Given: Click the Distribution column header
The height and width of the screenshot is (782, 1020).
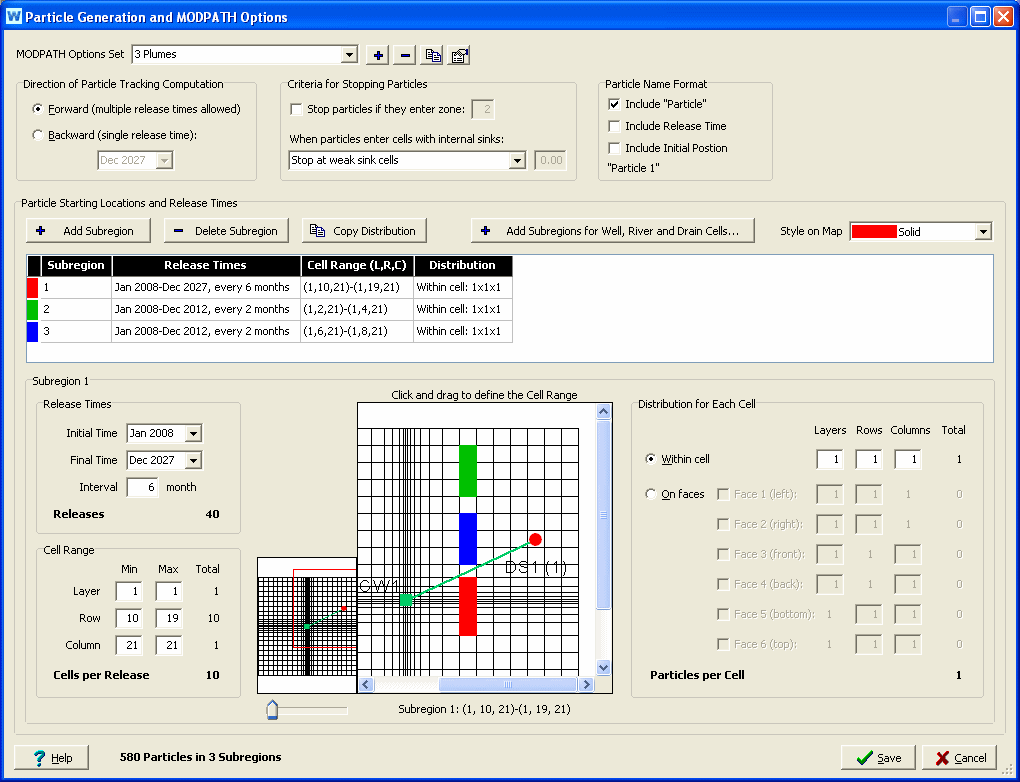Looking at the screenshot, I should click(x=463, y=265).
